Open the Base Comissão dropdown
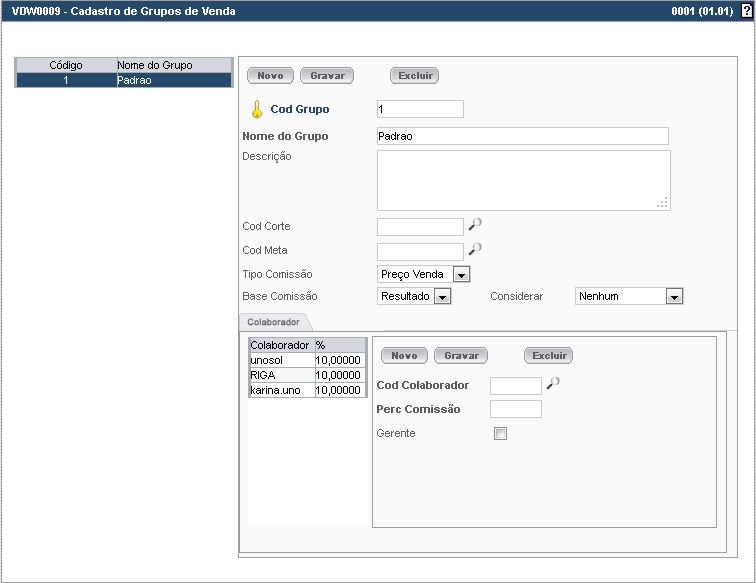The height and width of the screenshot is (583, 756). [442, 297]
